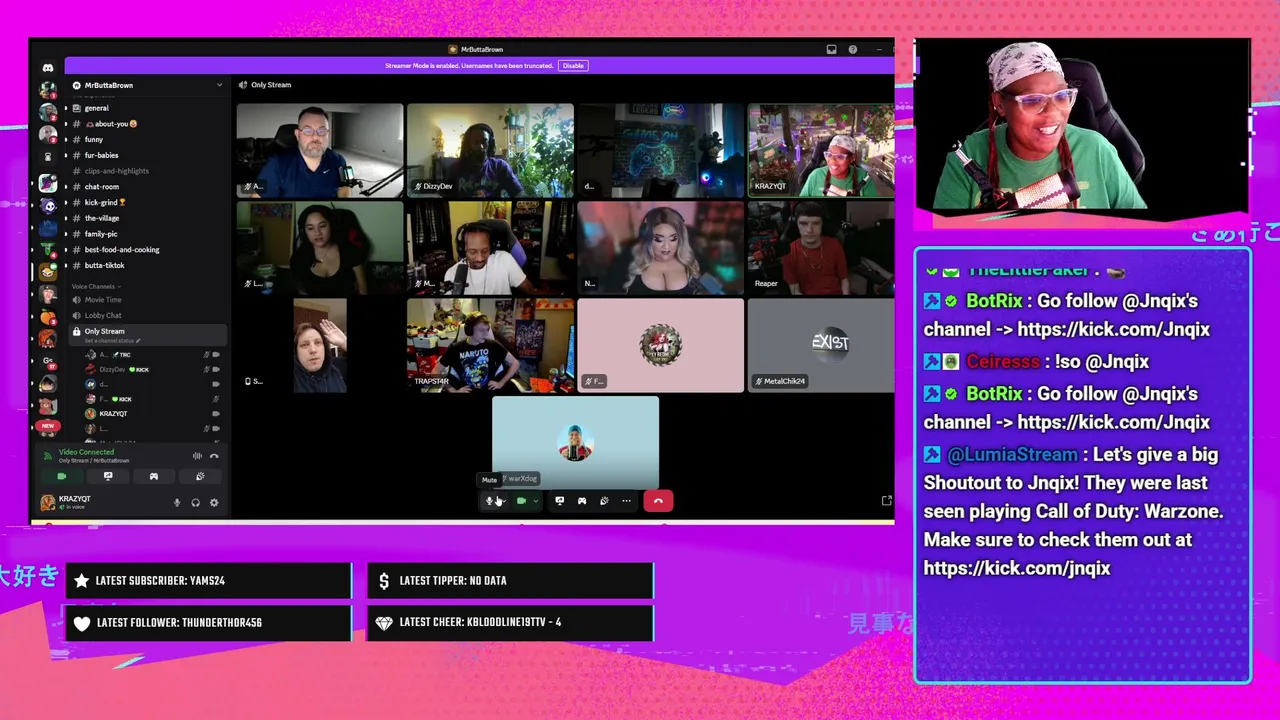Mute microphone in the call control bar
The width and height of the screenshot is (1280, 720).
pyautogui.click(x=489, y=501)
